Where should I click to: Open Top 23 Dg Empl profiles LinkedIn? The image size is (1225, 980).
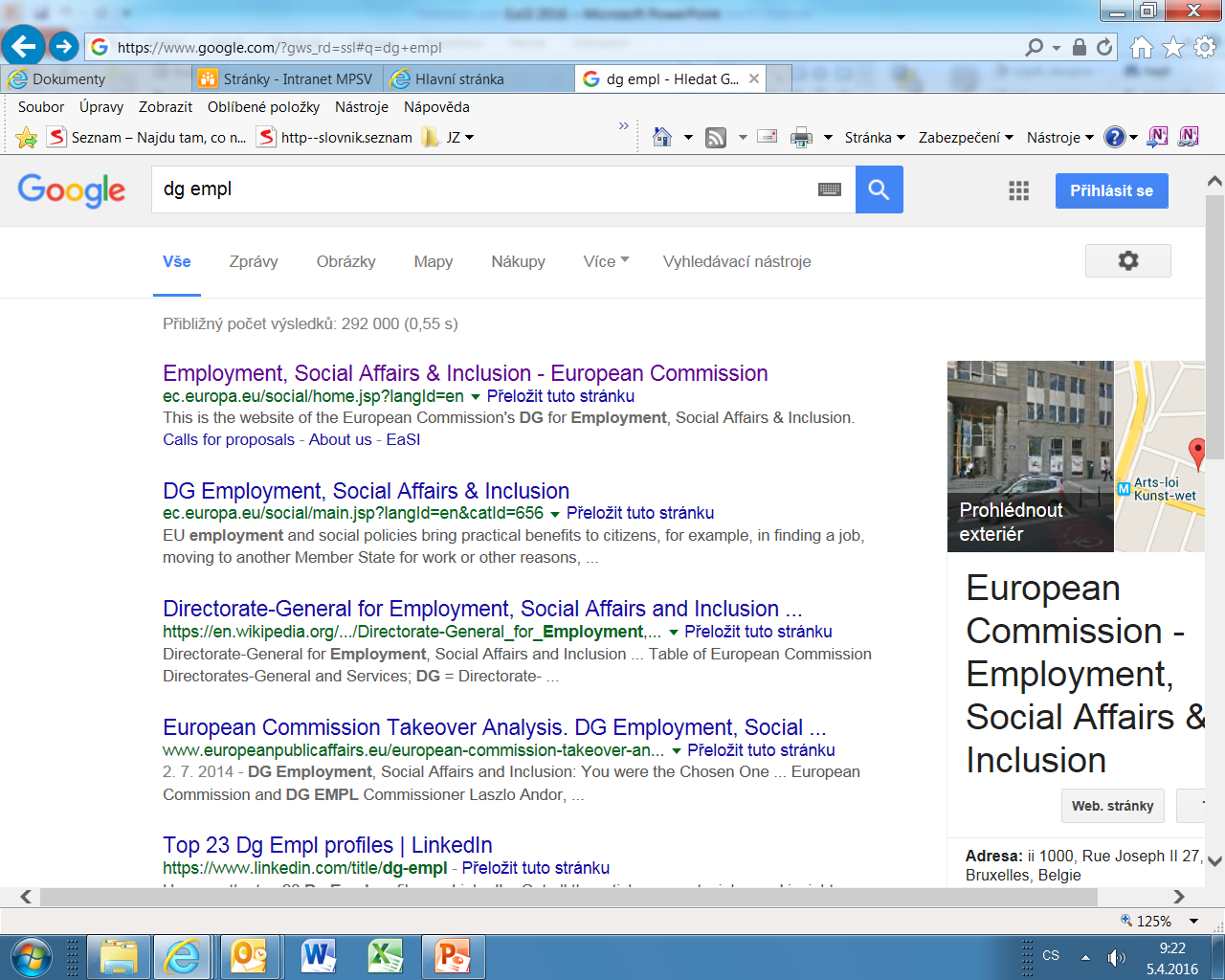327,845
